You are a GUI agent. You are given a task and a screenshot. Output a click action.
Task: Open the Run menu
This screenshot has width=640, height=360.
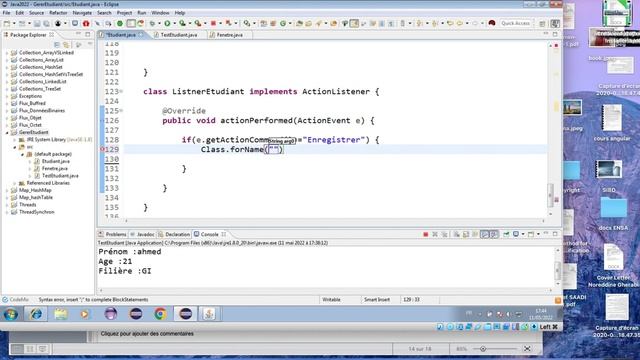click(142, 13)
